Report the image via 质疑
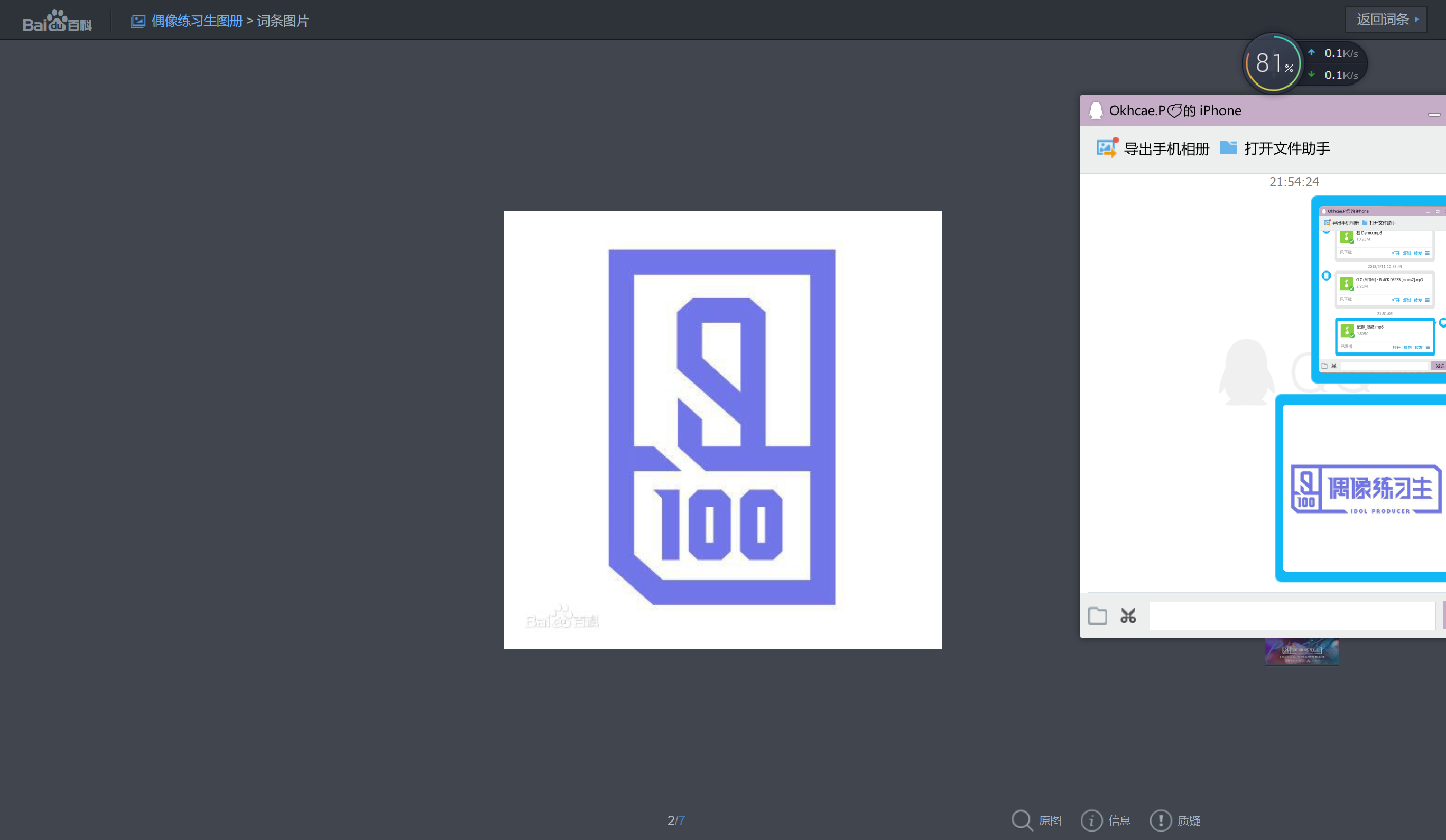 (1189, 820)
